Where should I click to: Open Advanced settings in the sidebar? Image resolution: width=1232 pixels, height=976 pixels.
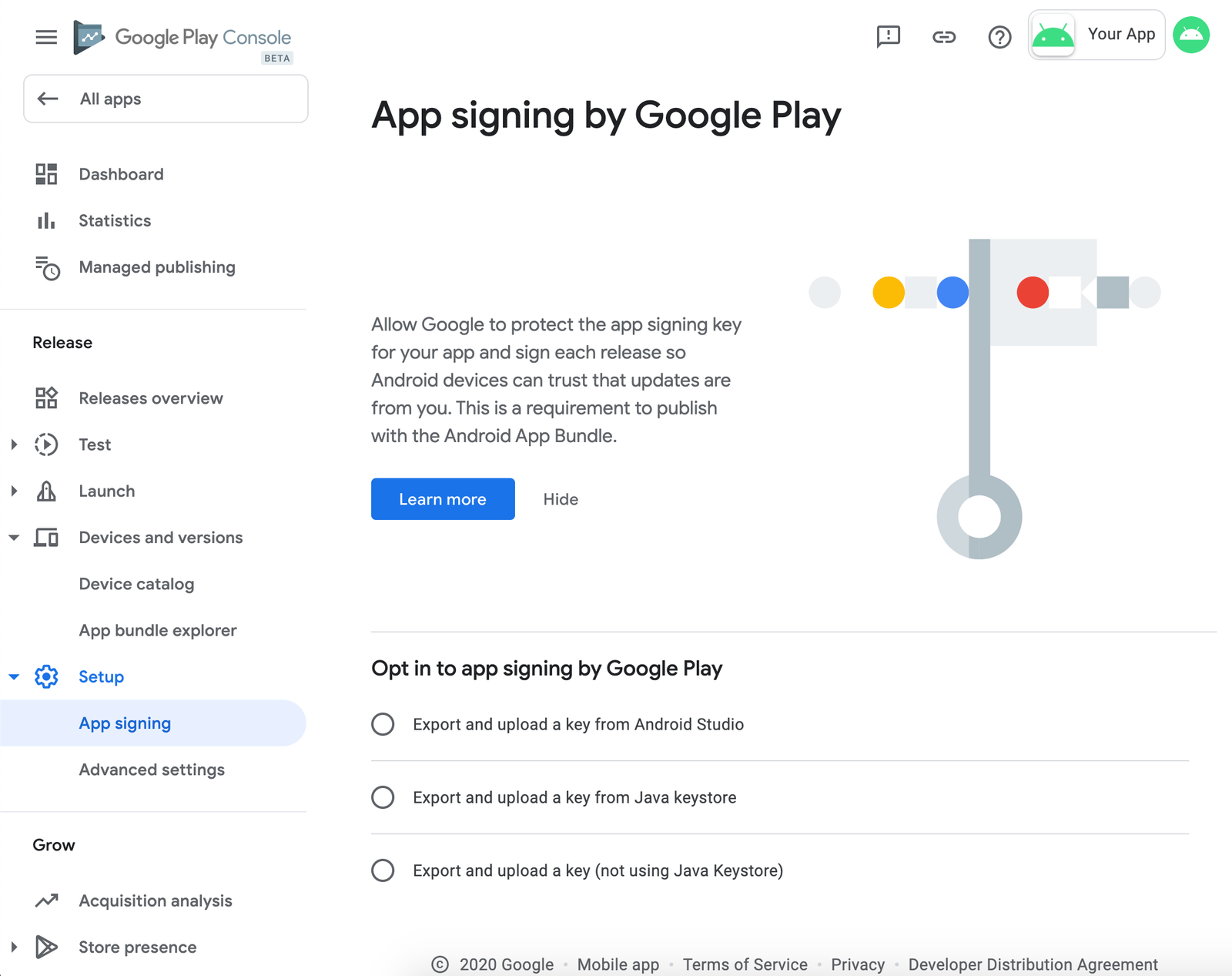tap(152, 770)
